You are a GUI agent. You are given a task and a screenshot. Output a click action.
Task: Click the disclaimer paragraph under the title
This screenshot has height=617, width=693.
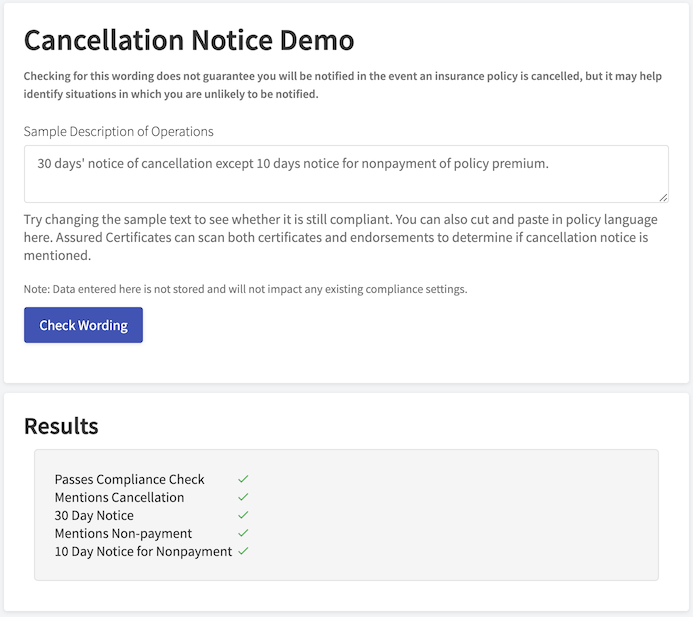click(x=343, y=85)
